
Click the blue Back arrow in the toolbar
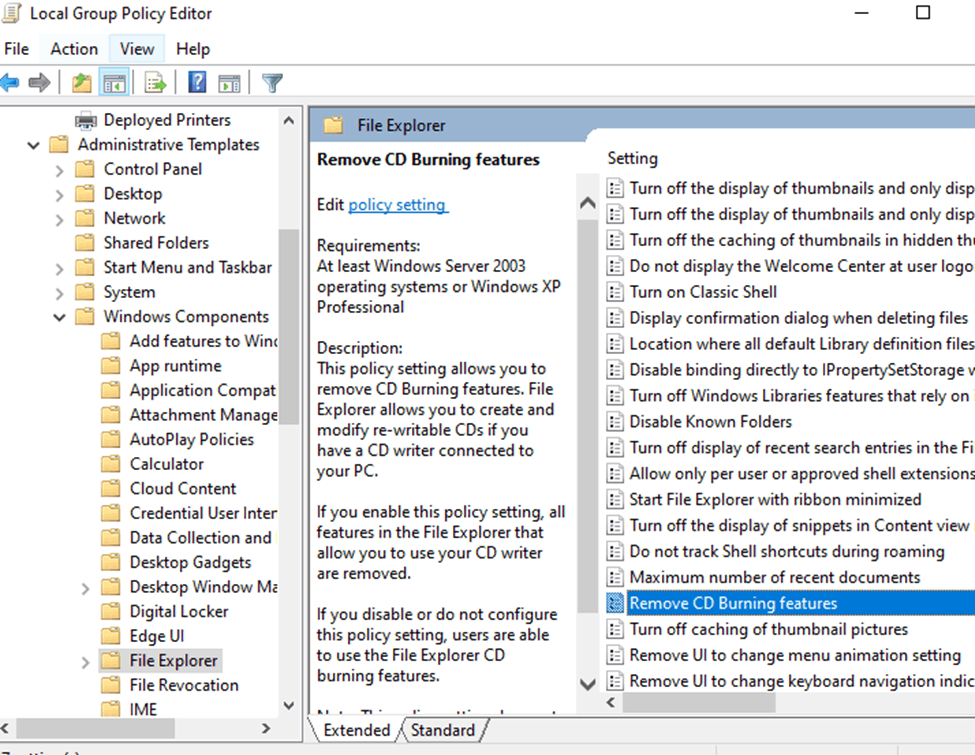9,82
